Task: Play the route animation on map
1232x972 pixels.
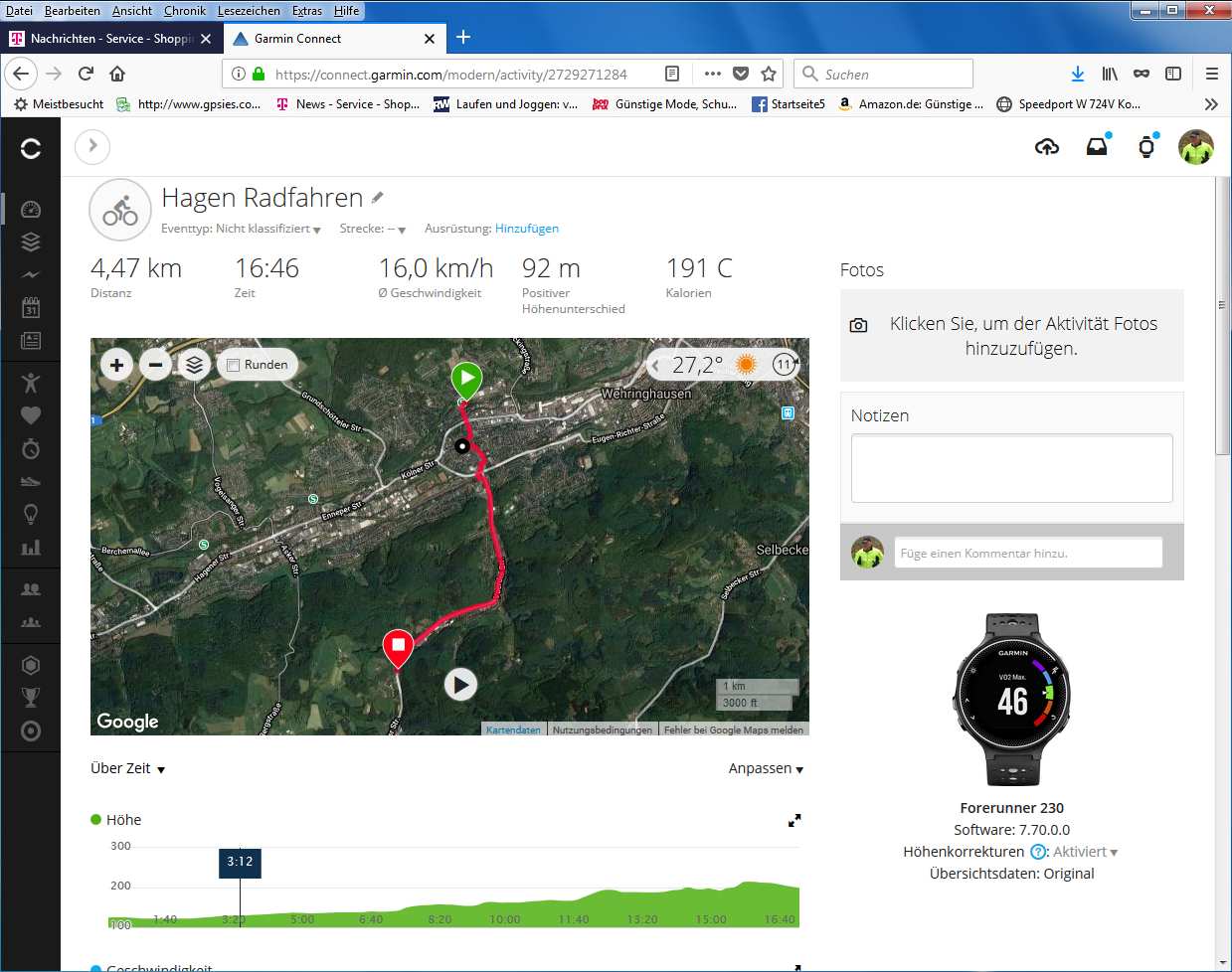Action: (460, 684)
